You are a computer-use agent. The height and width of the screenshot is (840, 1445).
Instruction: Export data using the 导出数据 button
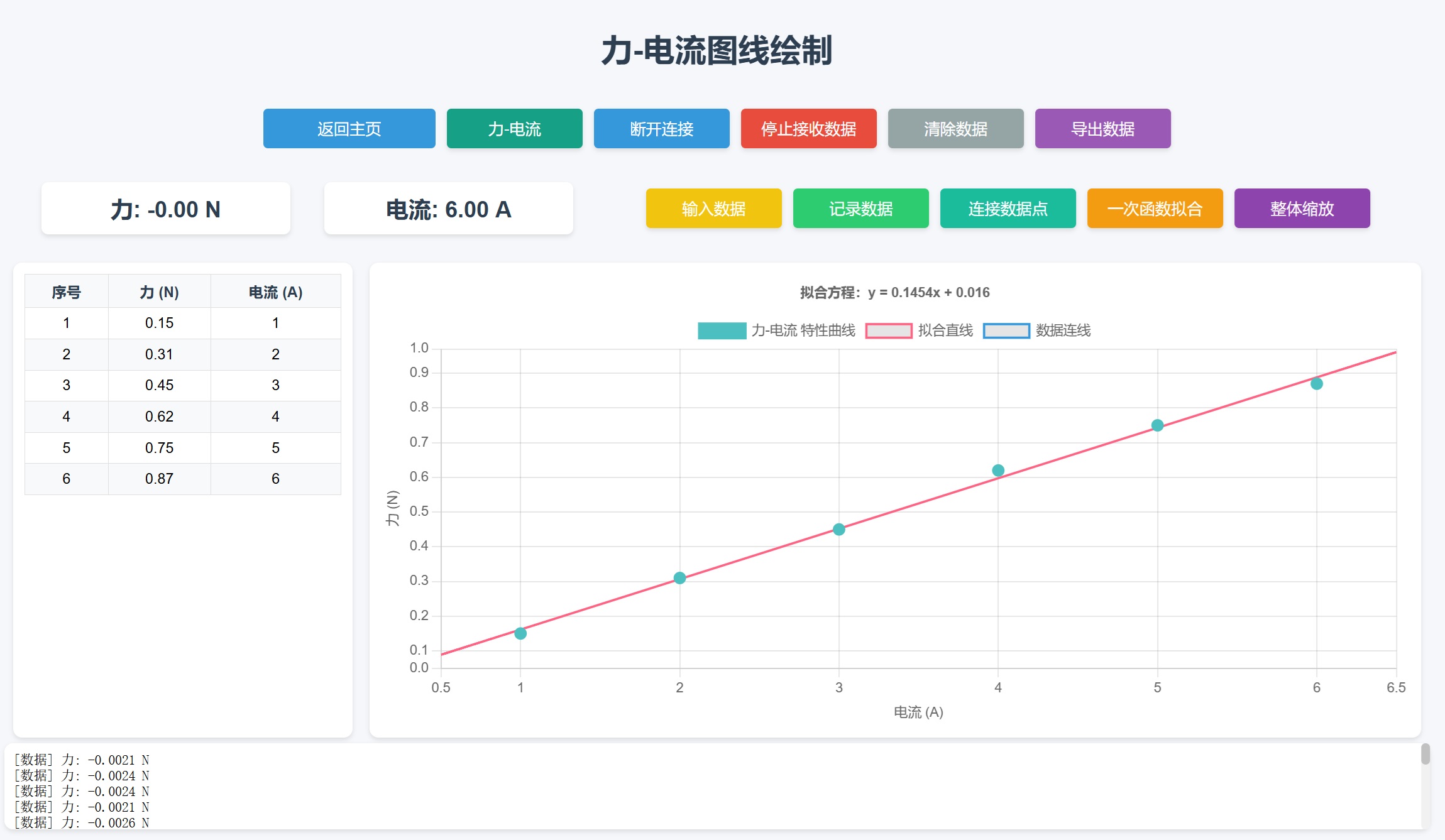[x=1102, y=129]
